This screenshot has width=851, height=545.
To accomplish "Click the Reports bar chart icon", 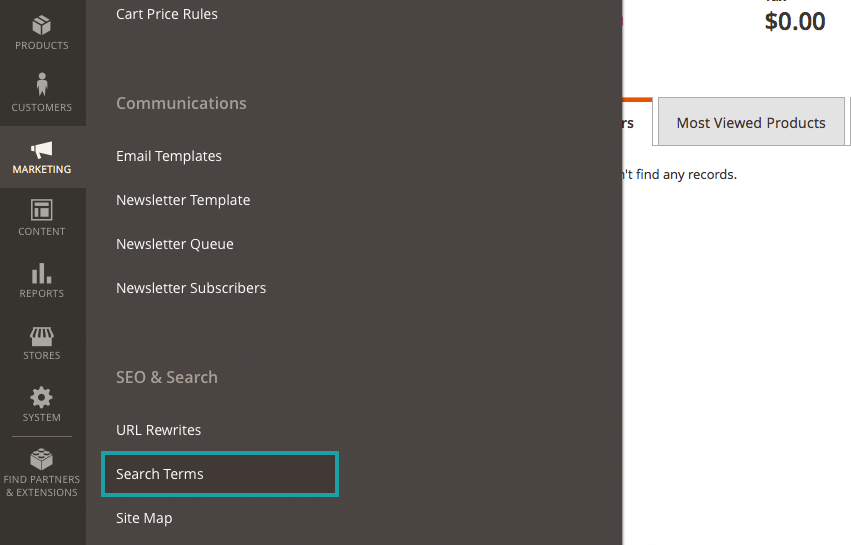I will tap(42, 273).
